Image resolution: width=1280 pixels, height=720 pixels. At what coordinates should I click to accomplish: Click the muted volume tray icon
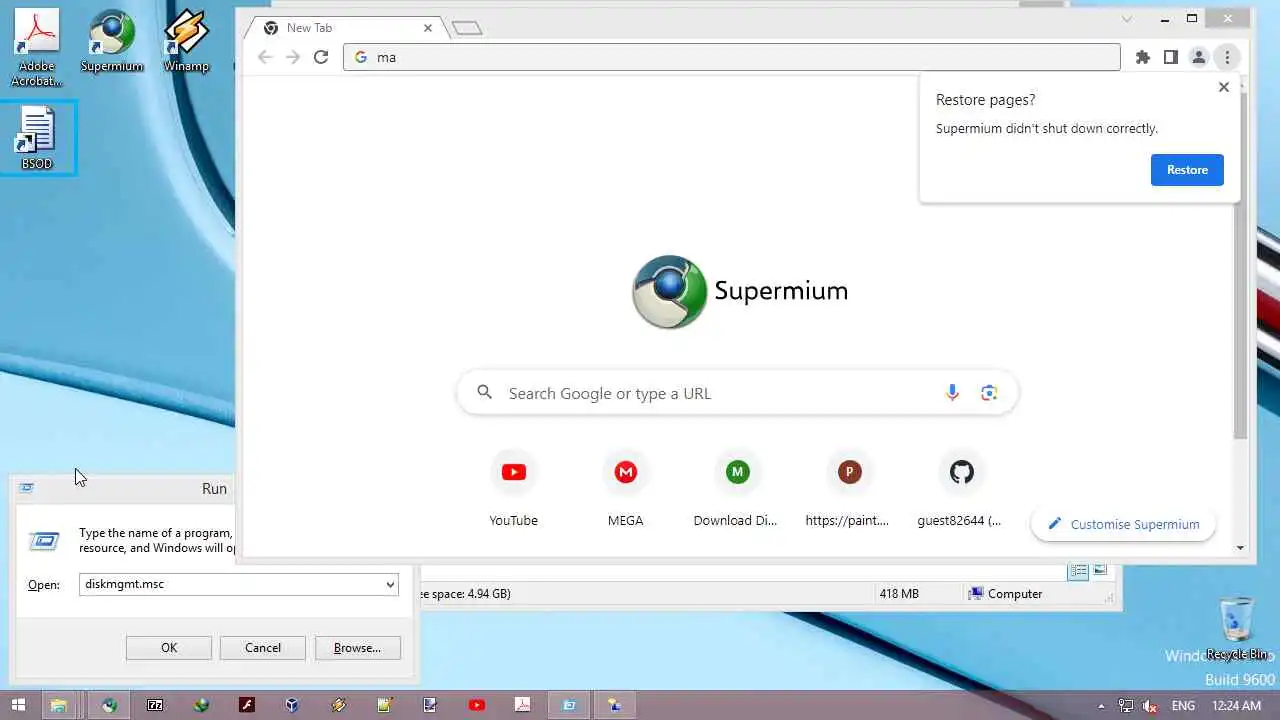(x=1151, y=706)
